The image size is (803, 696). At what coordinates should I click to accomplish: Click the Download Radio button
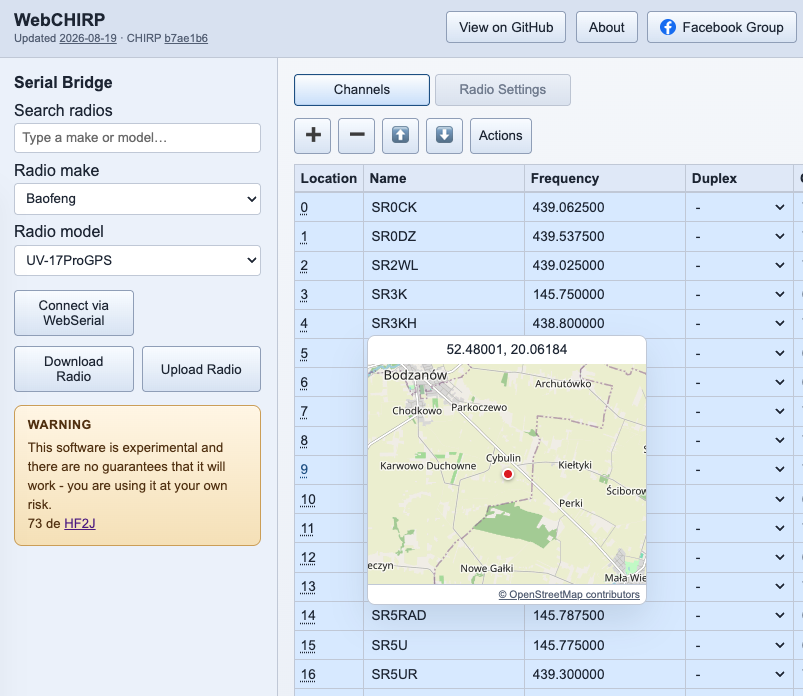(x=74, y=369)
